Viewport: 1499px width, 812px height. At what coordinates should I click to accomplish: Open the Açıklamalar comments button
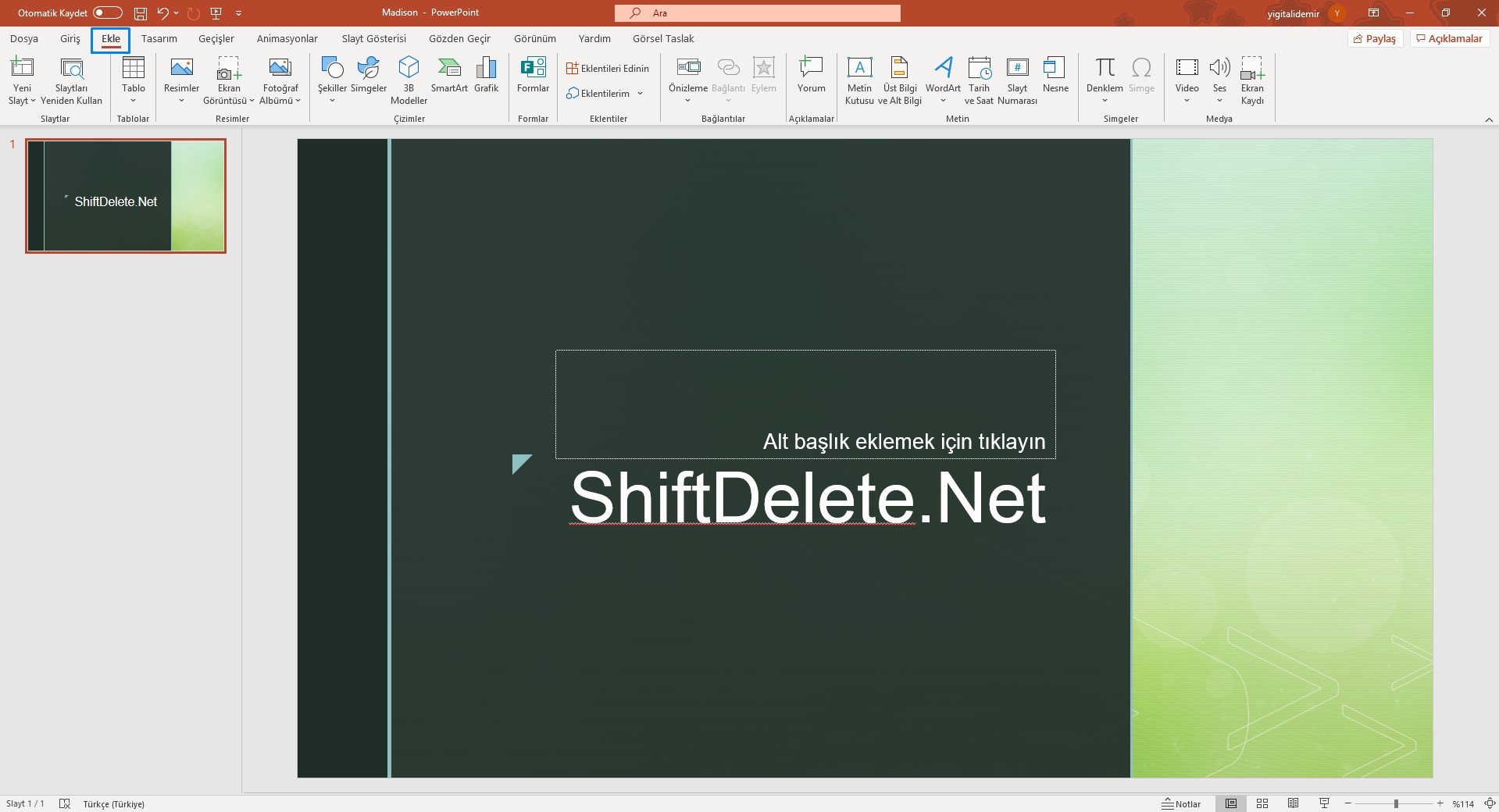tap(1450, 39)
